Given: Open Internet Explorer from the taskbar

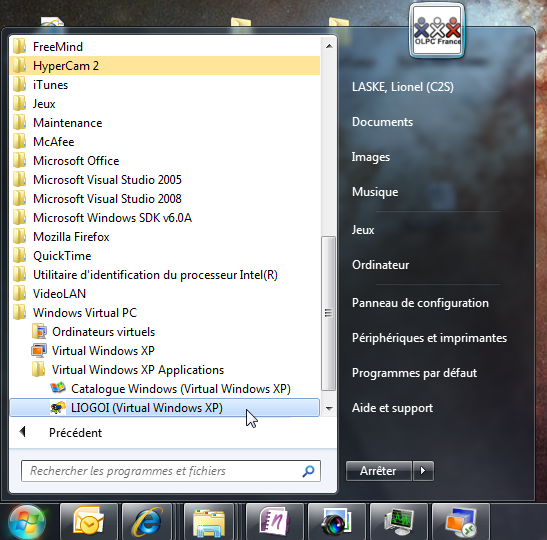Looking at the screenshot, I should (147, 522).
